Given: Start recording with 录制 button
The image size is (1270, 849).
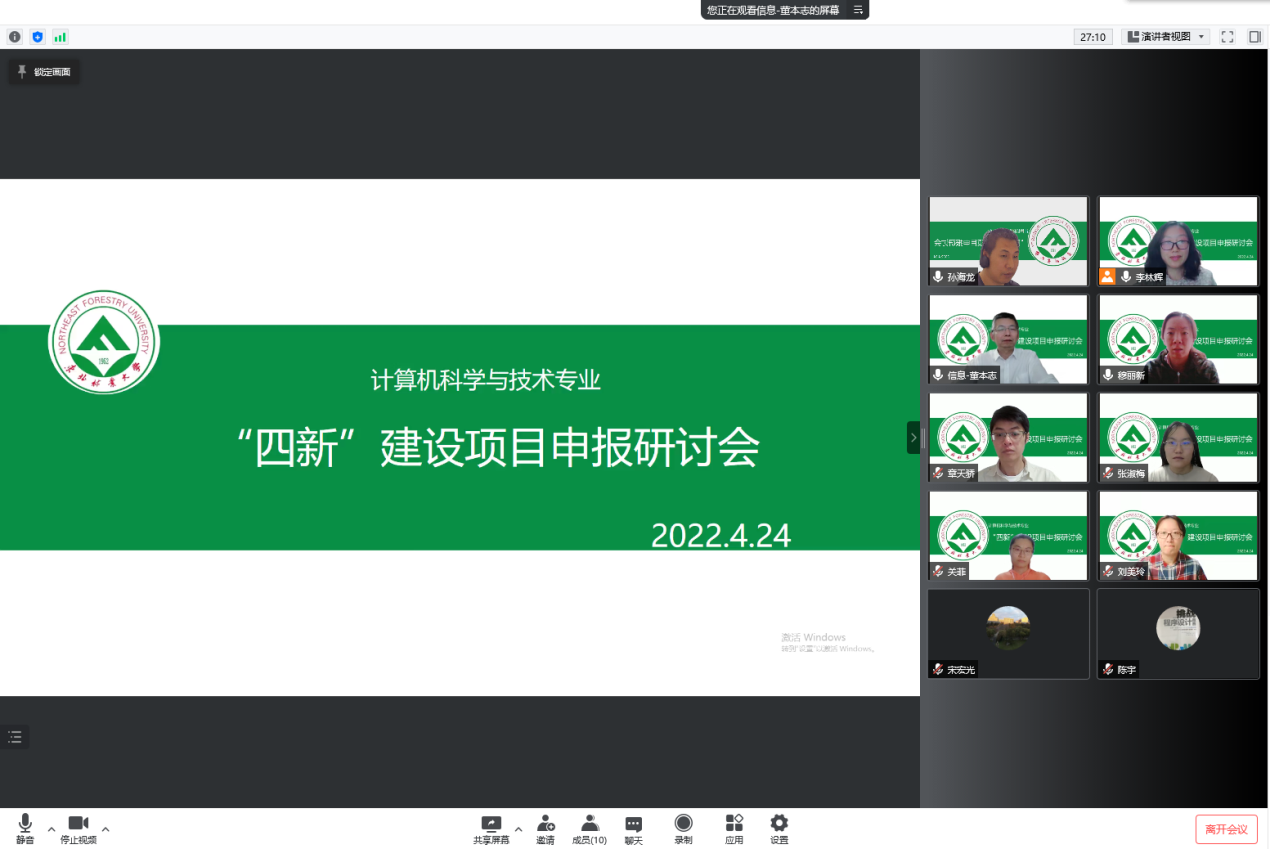Looking at the screenshot, I should [x=683, y=828].
